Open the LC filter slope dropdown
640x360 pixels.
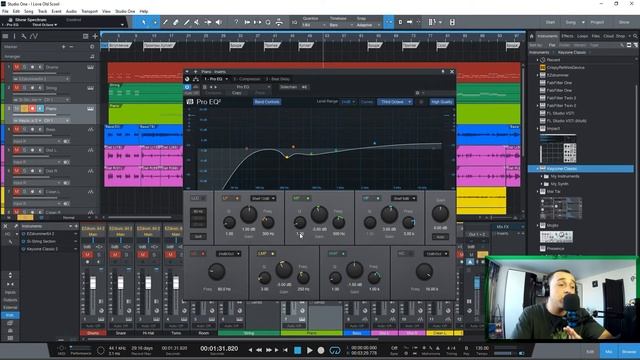(x=228, y=253)
